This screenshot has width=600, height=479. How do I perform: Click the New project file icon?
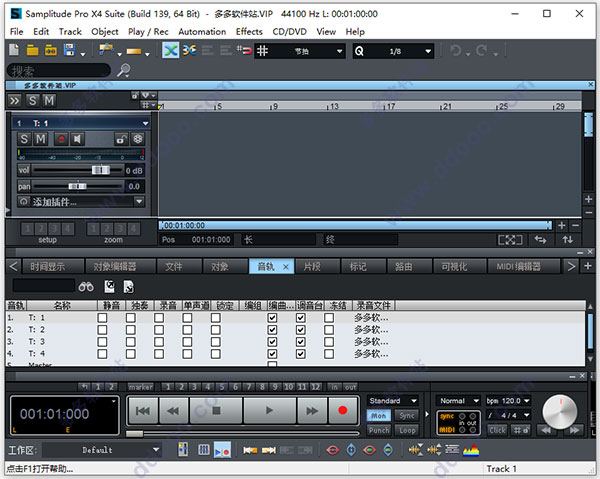coord(14,50)
